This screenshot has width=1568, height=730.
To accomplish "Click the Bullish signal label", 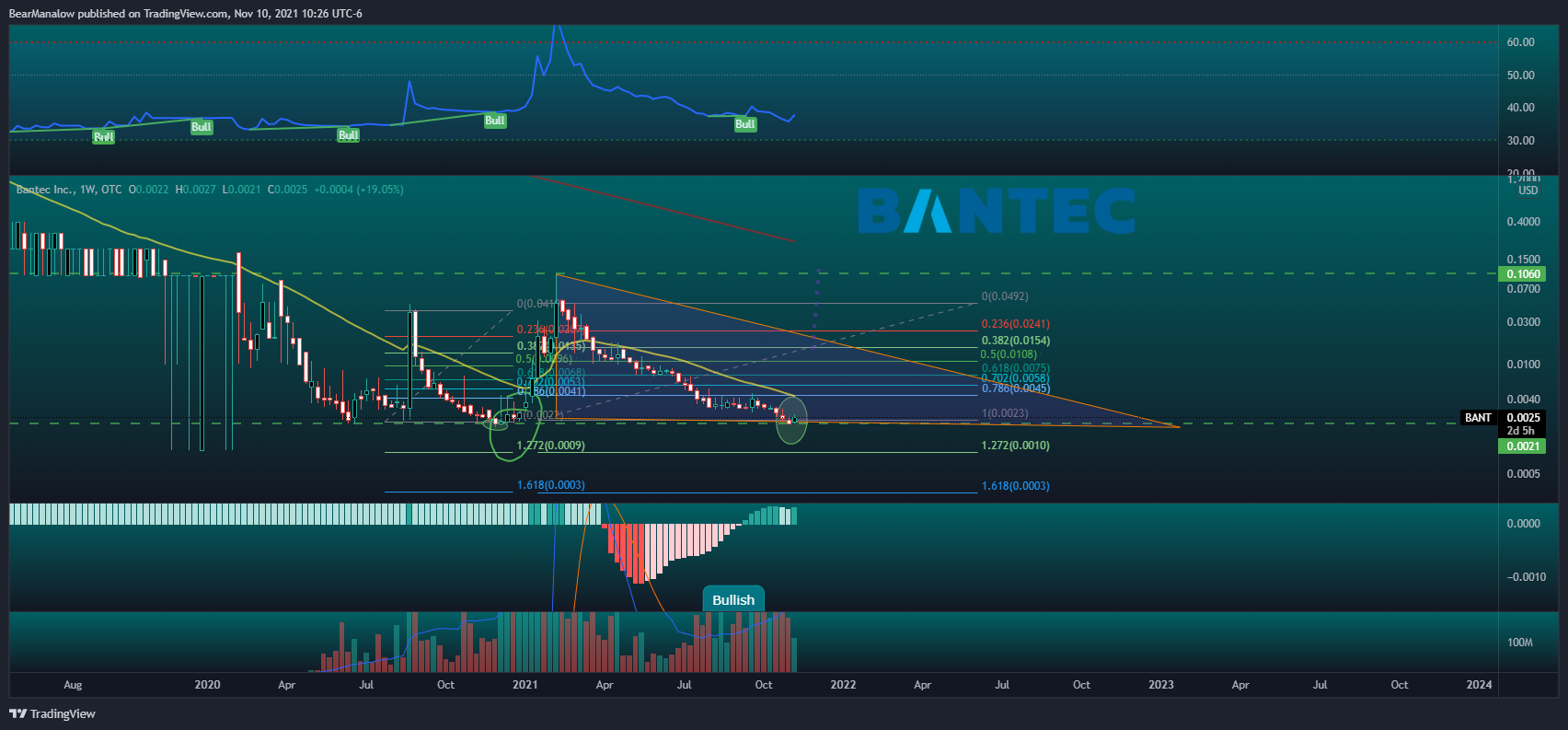I will tap(733, 599).
